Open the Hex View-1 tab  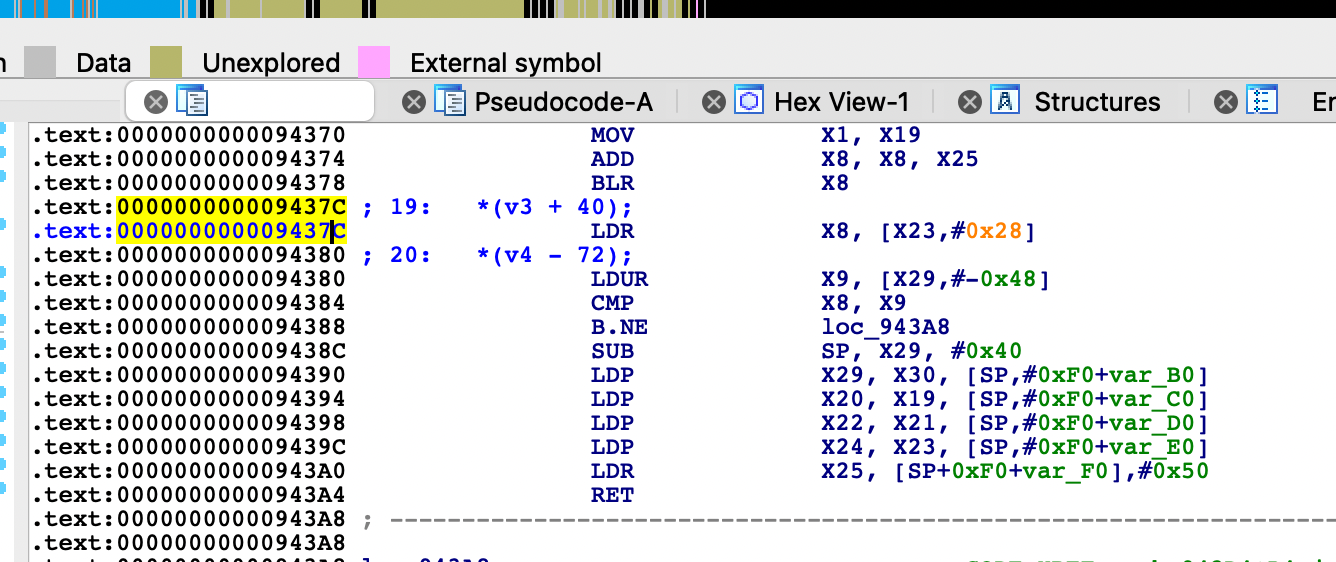(841, 102)
